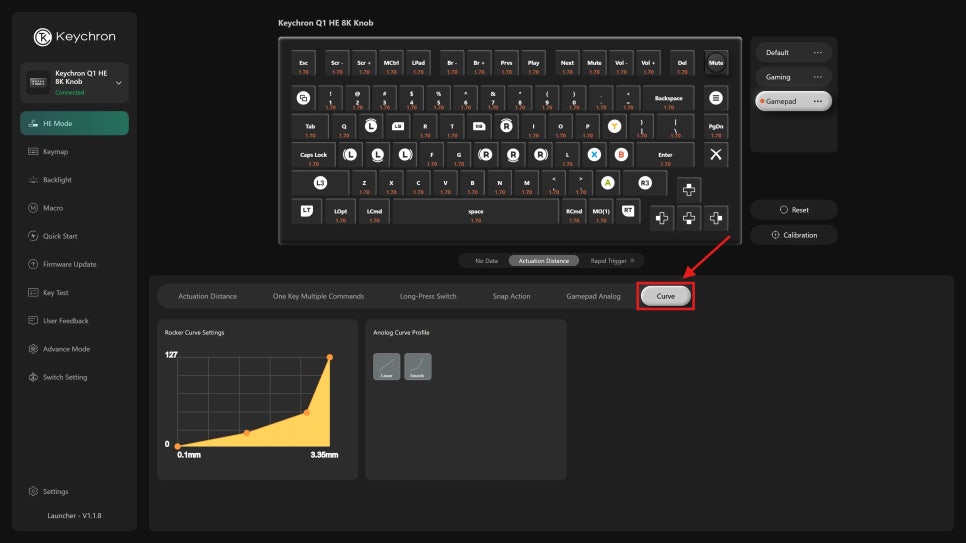Select the blue X gamepad button key
The image size is (966, 543).
594,155
